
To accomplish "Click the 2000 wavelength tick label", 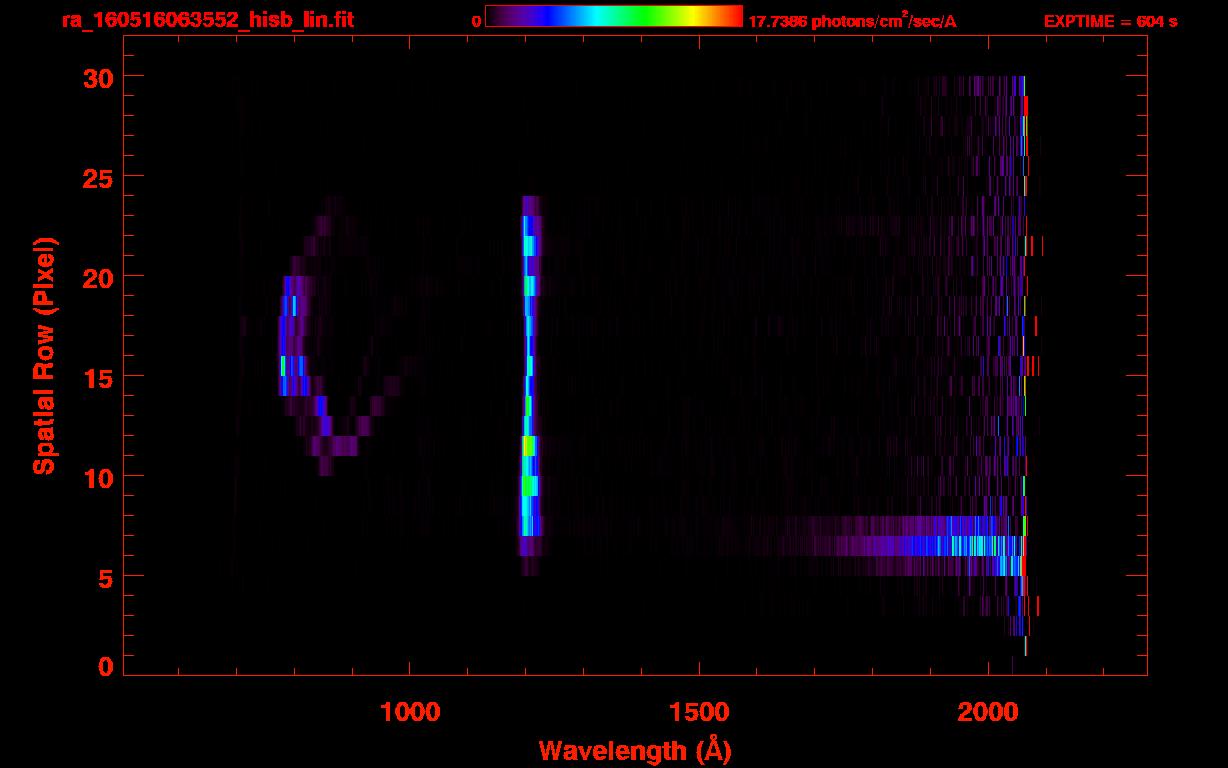I will (987, 711).
